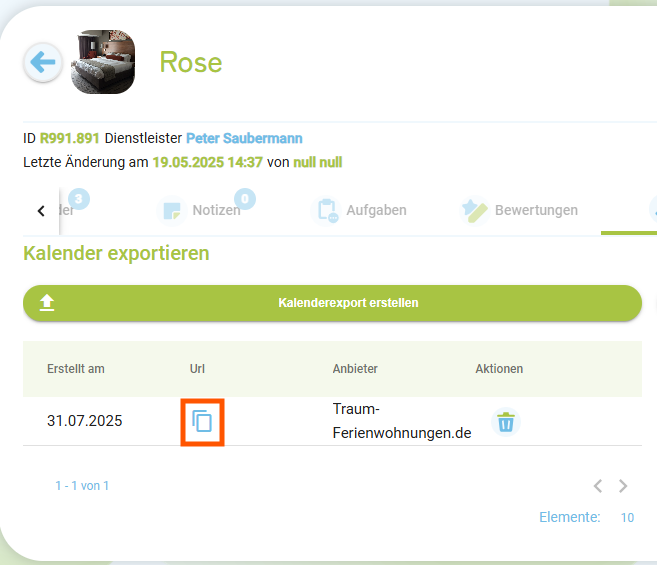Click the Aktionen column header
This screenshot has width=657, height=565.
pos(499,369)
